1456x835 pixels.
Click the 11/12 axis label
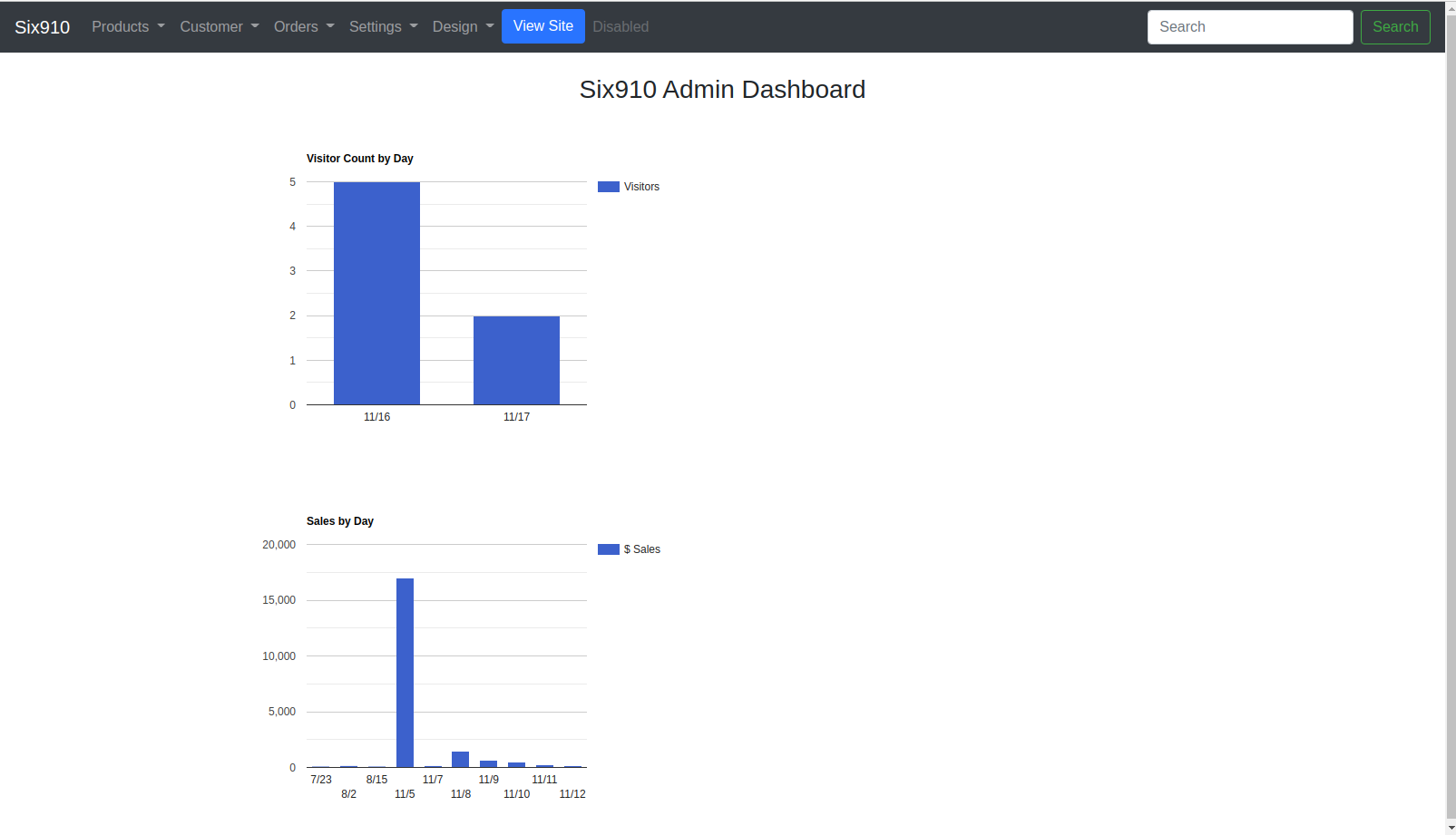(572, 794)
